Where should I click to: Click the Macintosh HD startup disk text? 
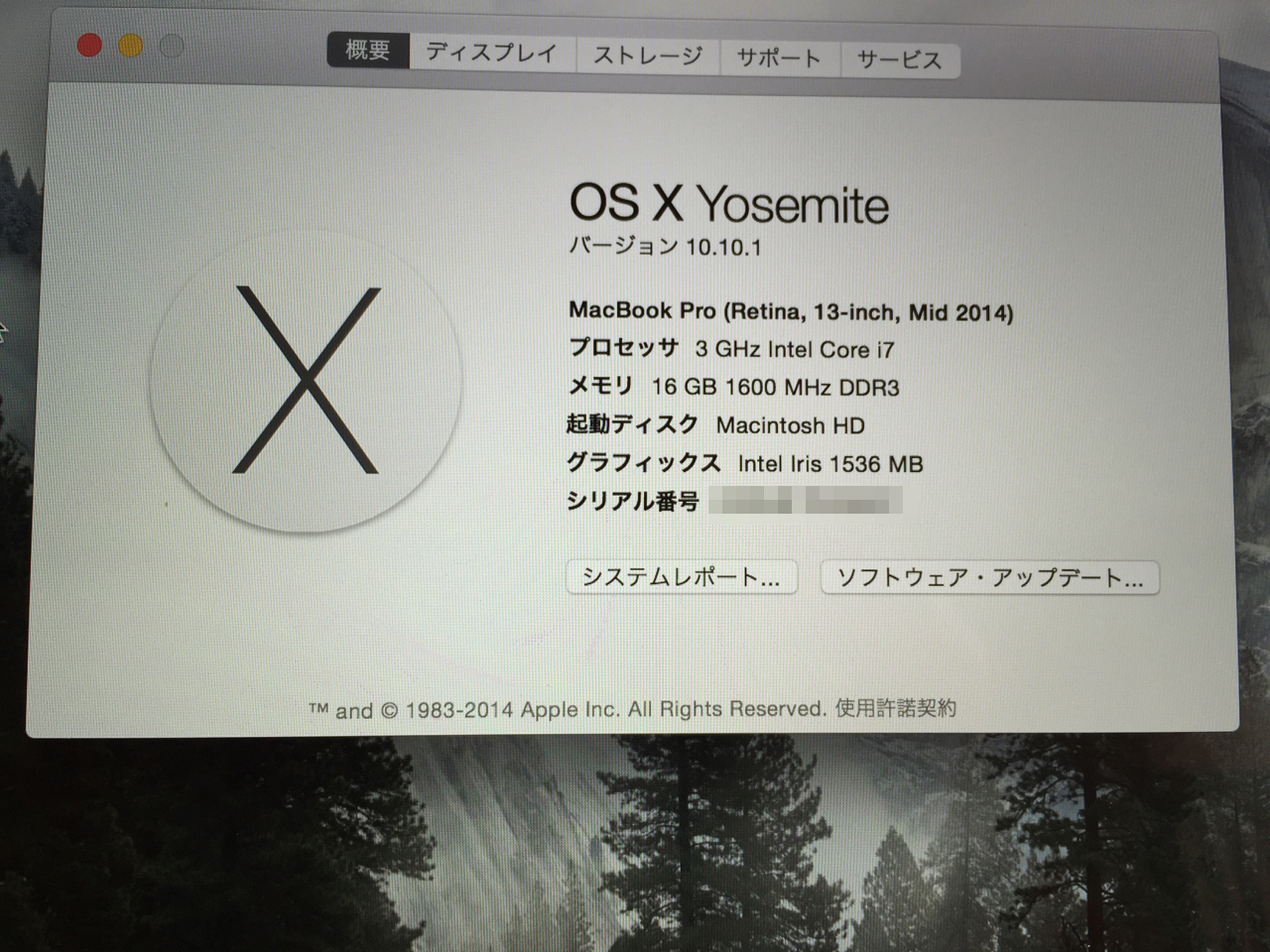coord(790,425)
